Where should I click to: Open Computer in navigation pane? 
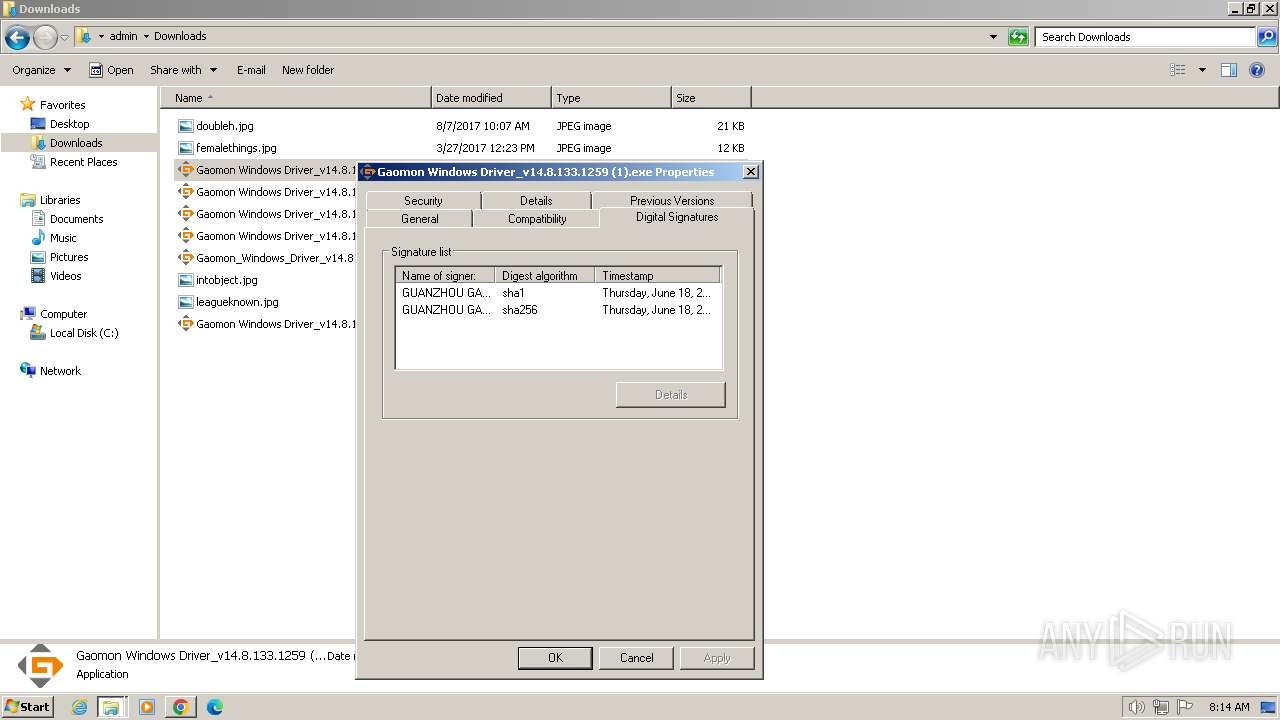63,314
